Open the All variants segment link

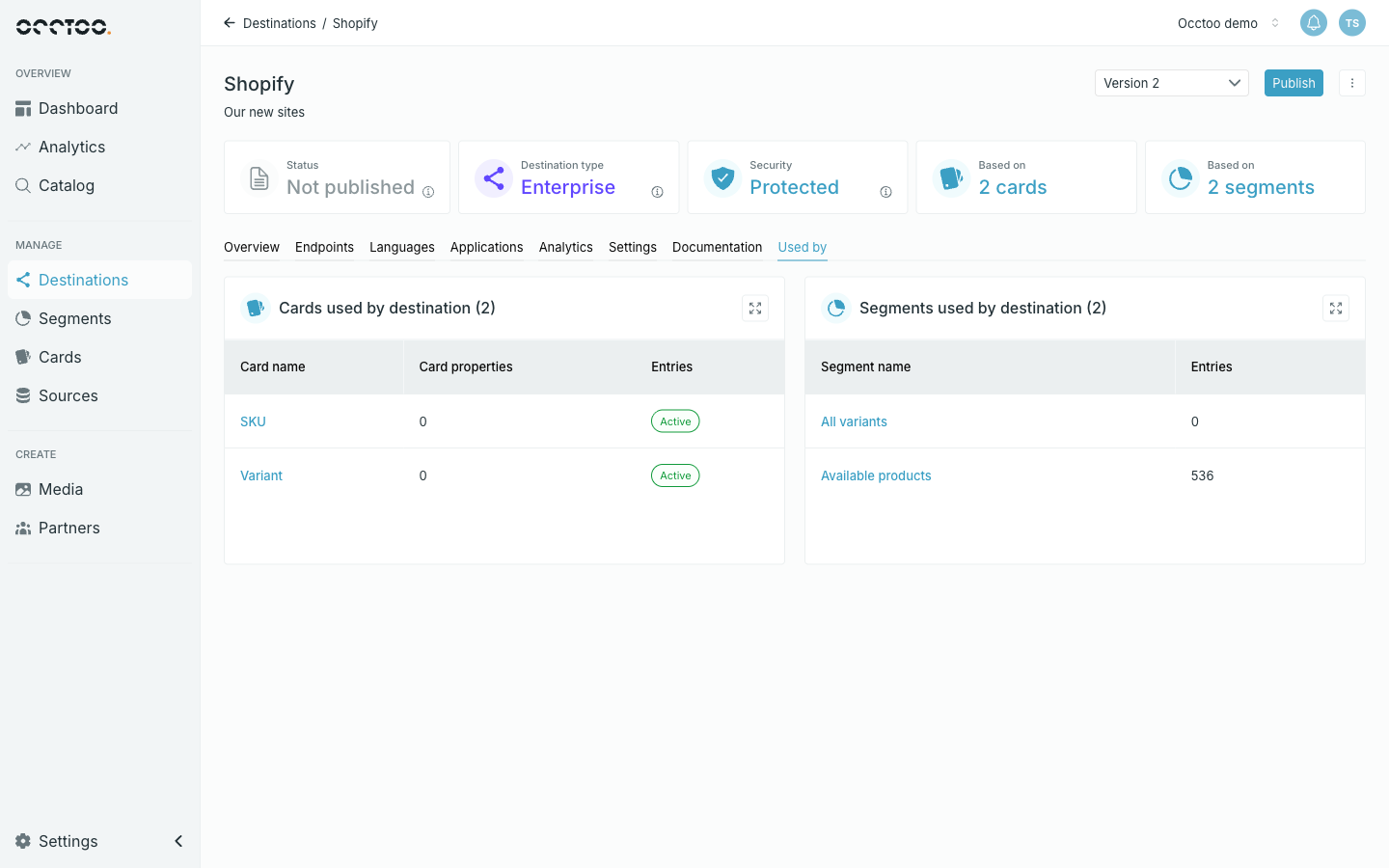tap(854, 421)
